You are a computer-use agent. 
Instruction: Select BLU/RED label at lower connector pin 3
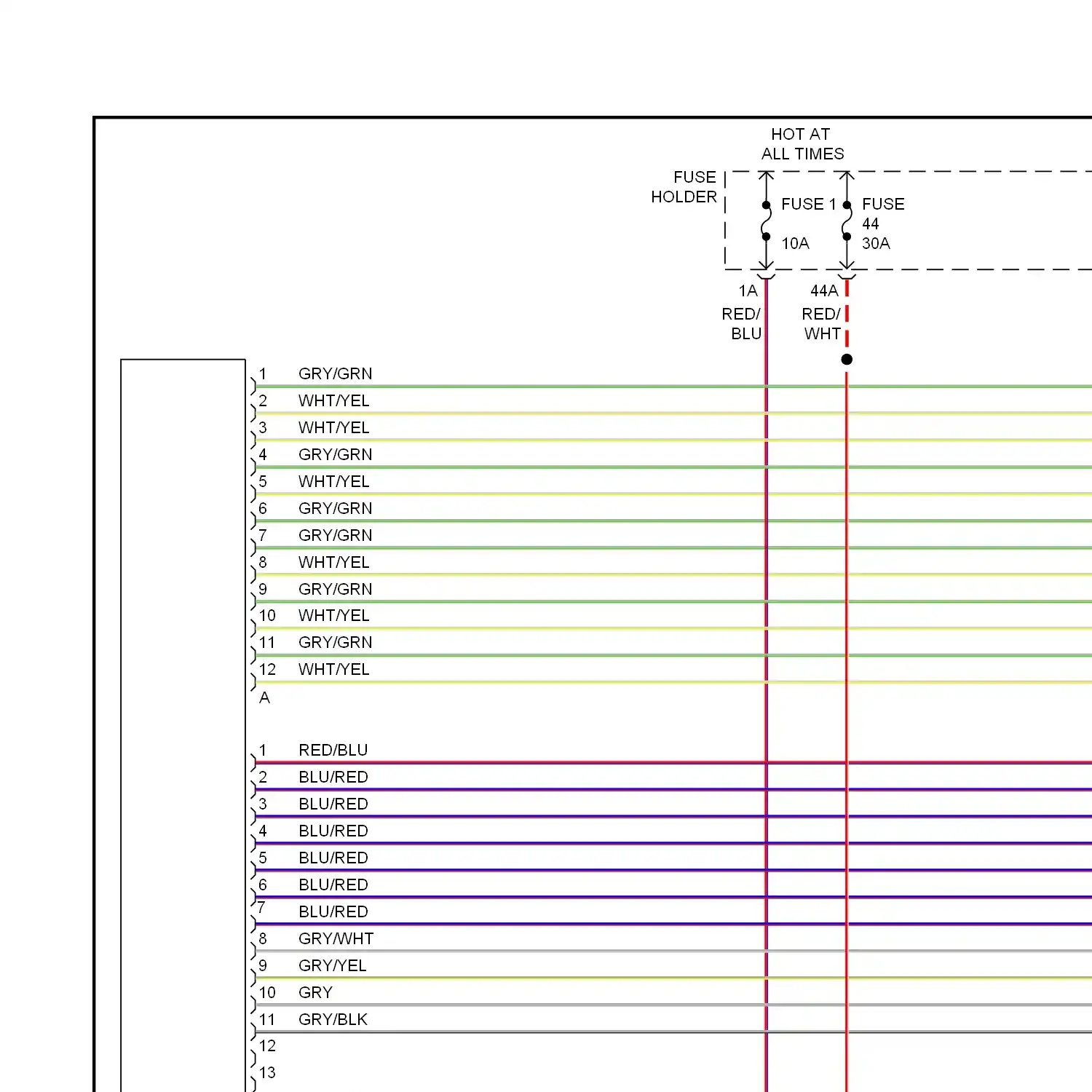(x=333, y=804)
